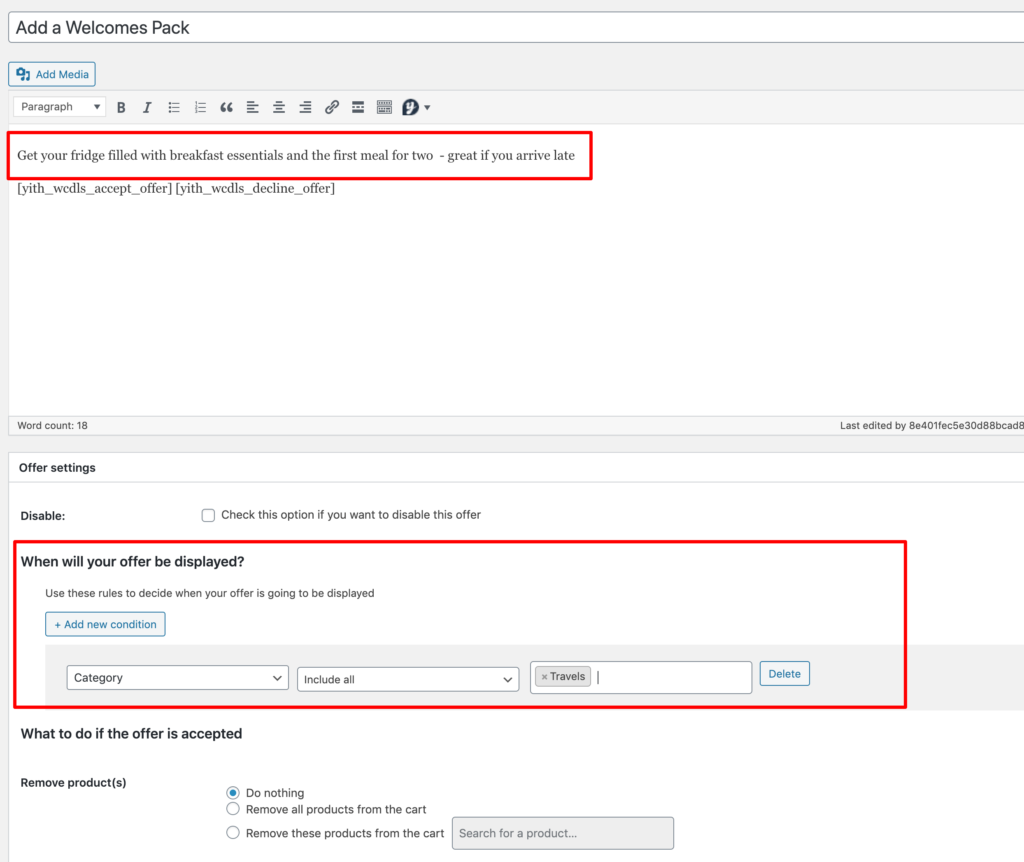Delete the Category condition
The width and height of the screenshot is (1024, 862).
[x=784, y=674]
